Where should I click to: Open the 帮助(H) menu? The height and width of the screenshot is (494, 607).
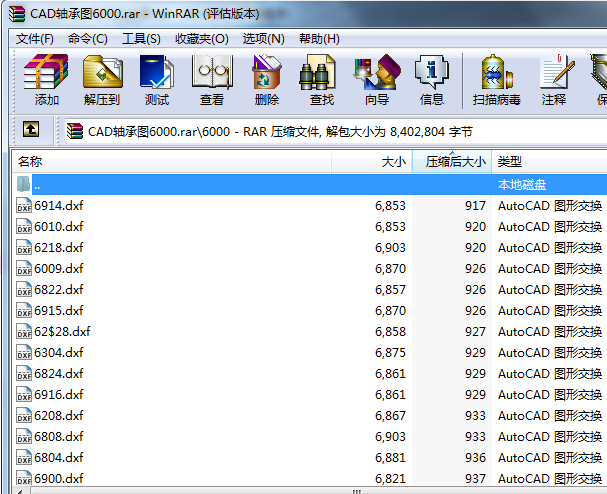[319, 39]
